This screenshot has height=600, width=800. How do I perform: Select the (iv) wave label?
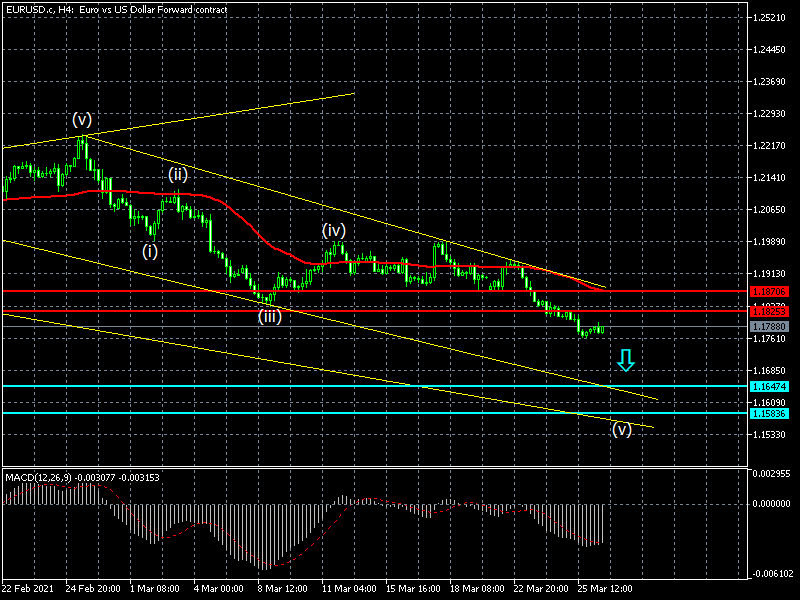[334, 231]
